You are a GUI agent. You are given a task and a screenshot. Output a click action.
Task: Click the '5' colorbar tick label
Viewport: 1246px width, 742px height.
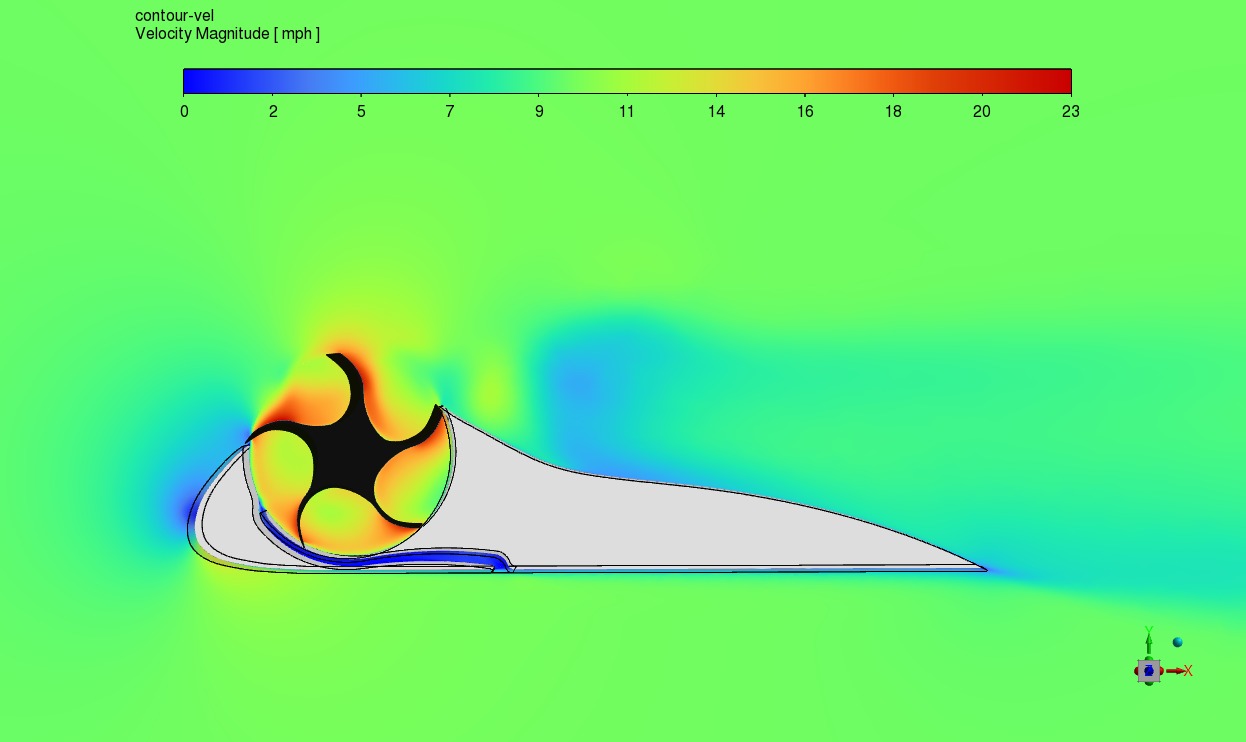pyautogui.click(x=361, y=111)
